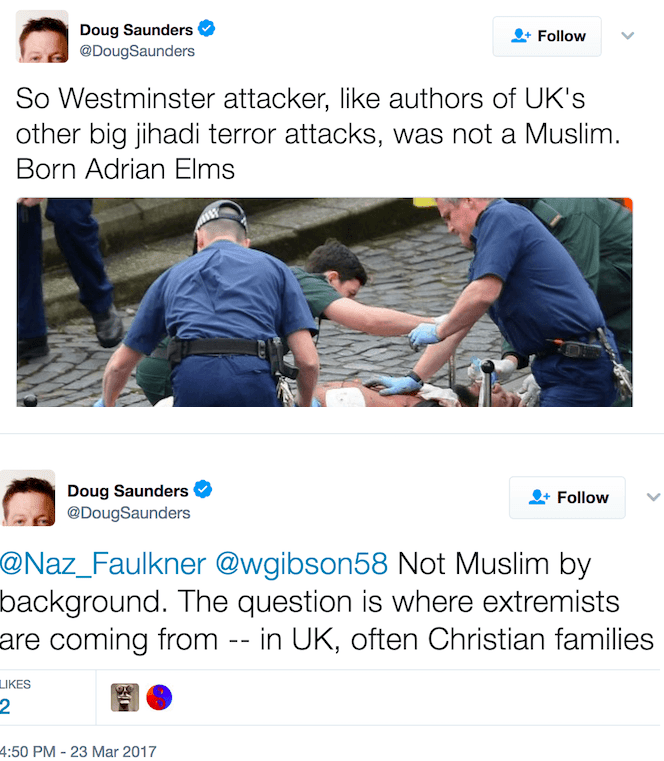Open the red and blue liker avatar
The width and height of the screenshot is (664, 761).
pos(159,697)
